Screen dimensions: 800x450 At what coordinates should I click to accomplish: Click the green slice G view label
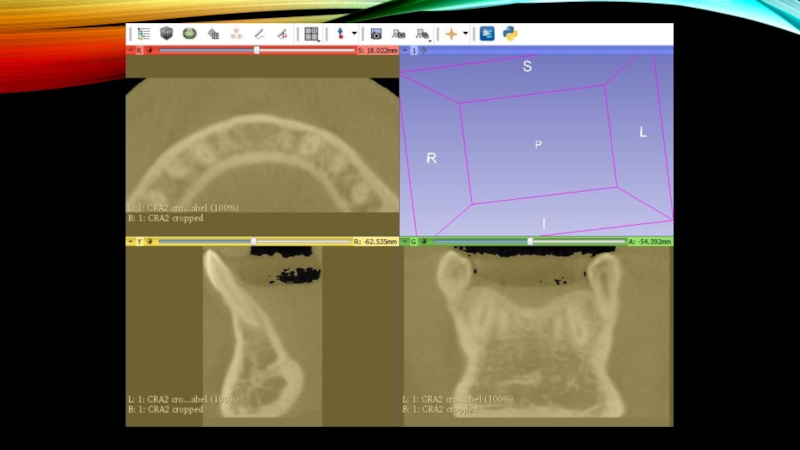click(413, 241)
